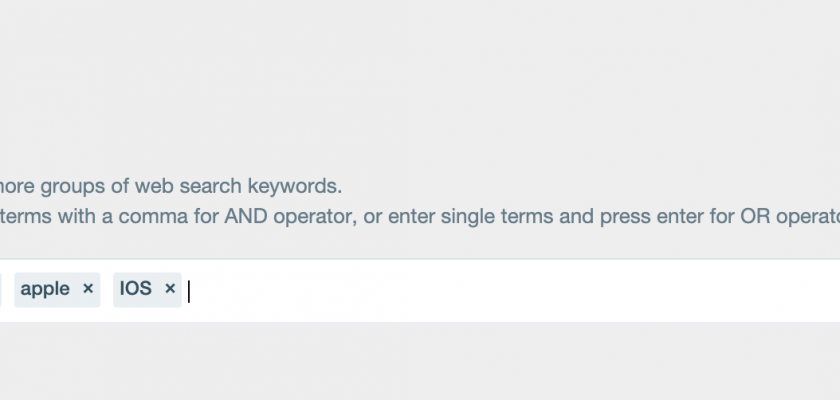Click the word "operator" following AND

[318, 215]
